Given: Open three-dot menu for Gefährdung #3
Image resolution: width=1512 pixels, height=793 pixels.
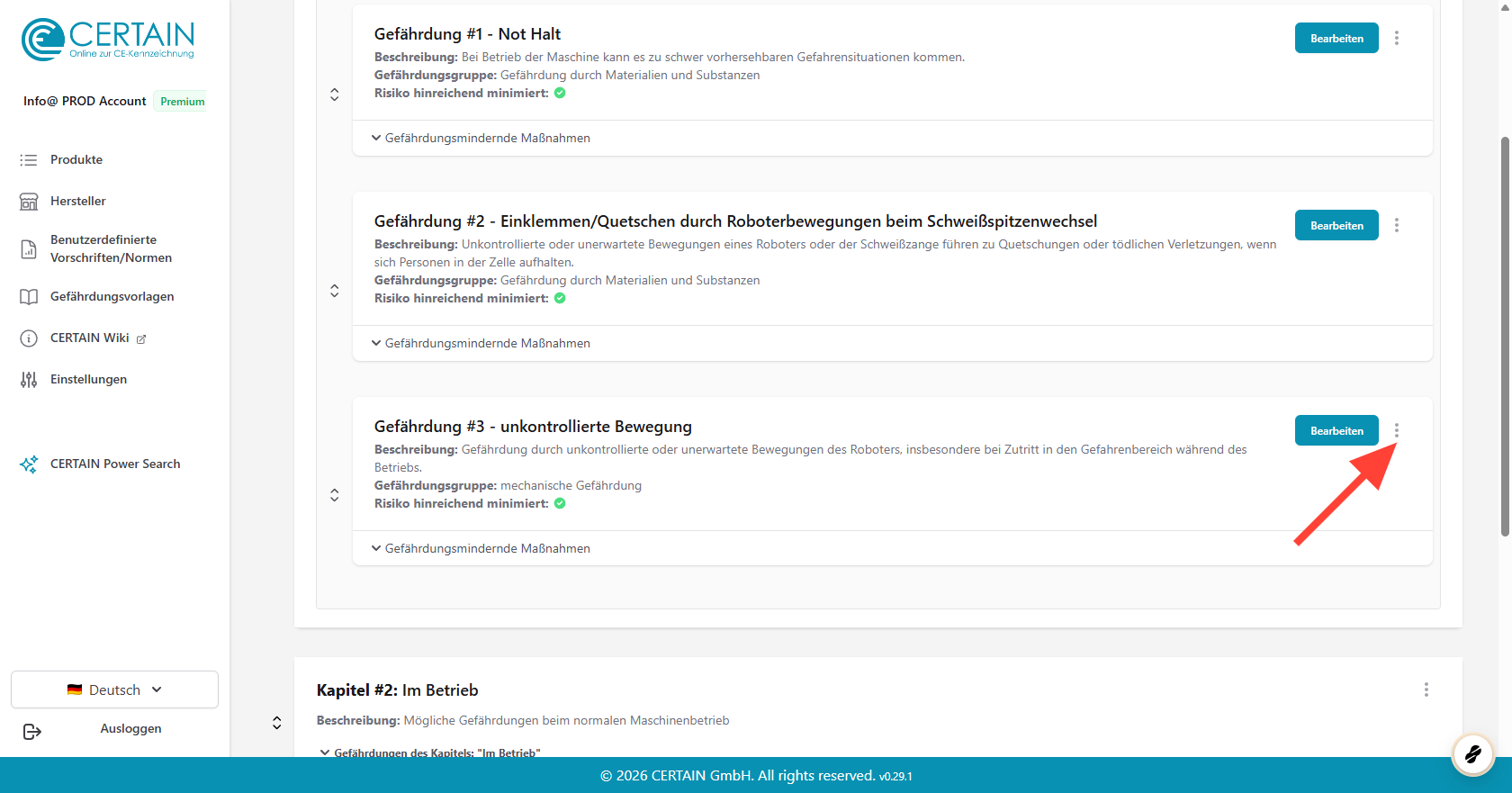Looking at the screenshot, I should 1396,430.
